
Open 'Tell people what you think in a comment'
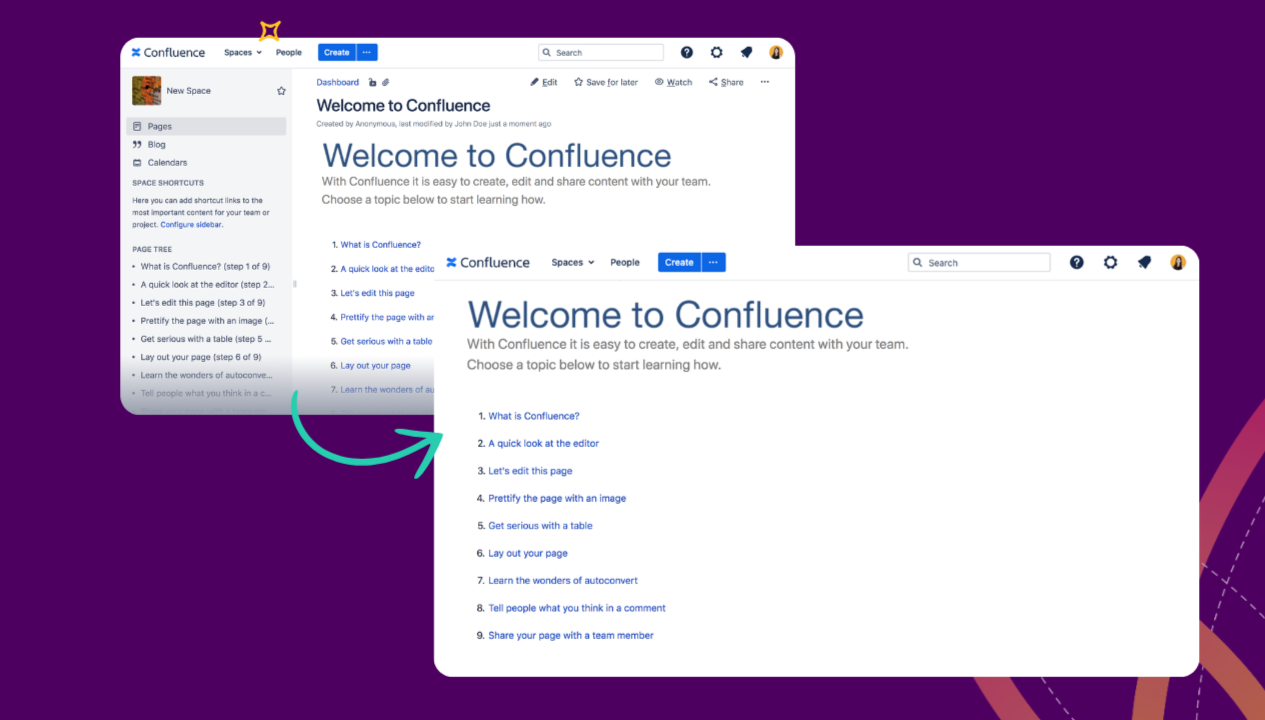point(577,608)
